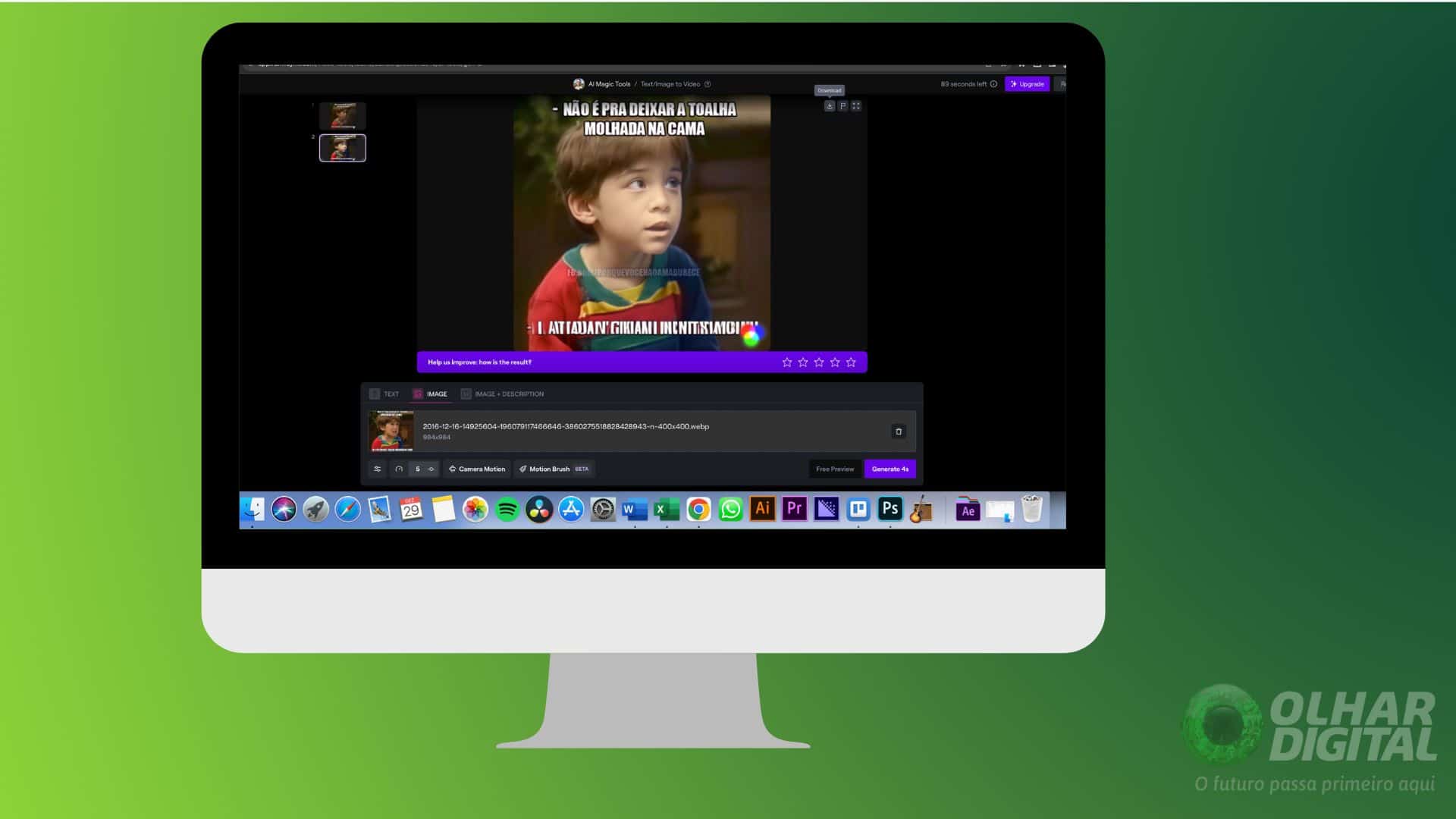Click the Free Preview button
Screen dimensions: 1456x819
(x=835, y=469)
